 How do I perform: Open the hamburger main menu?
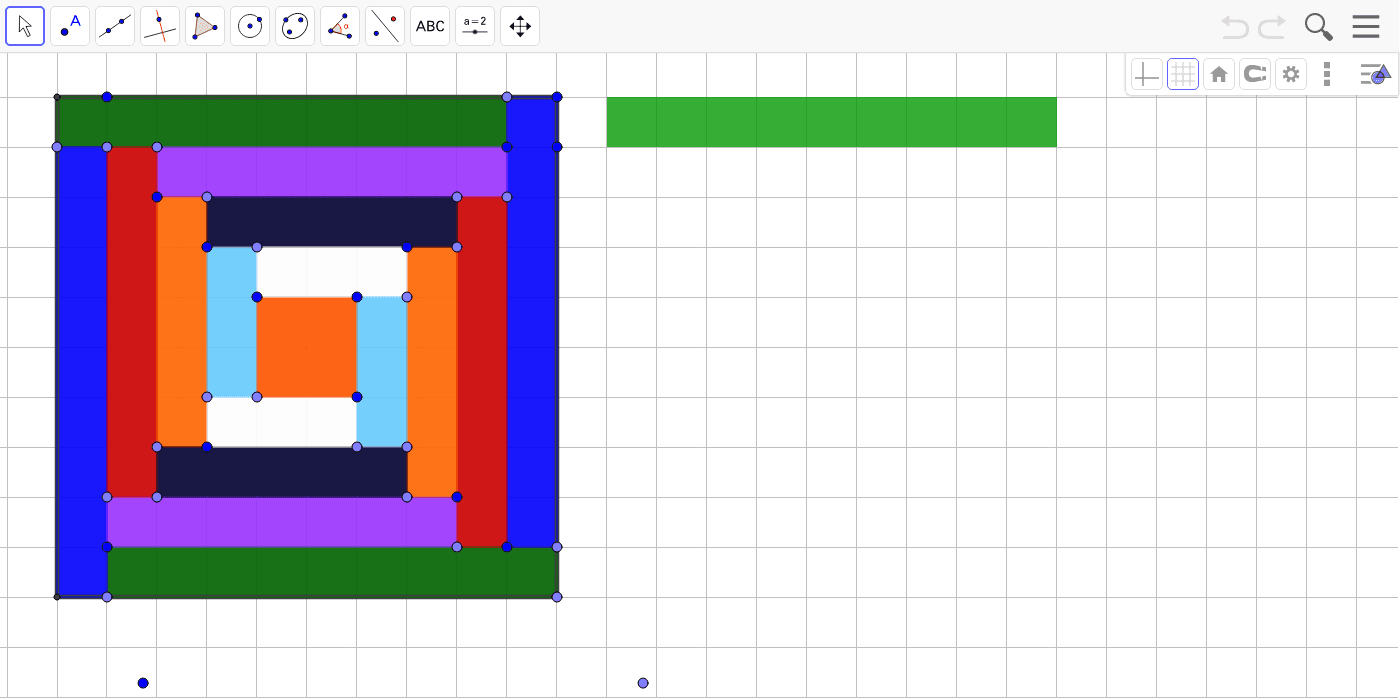pos(1366,27)
